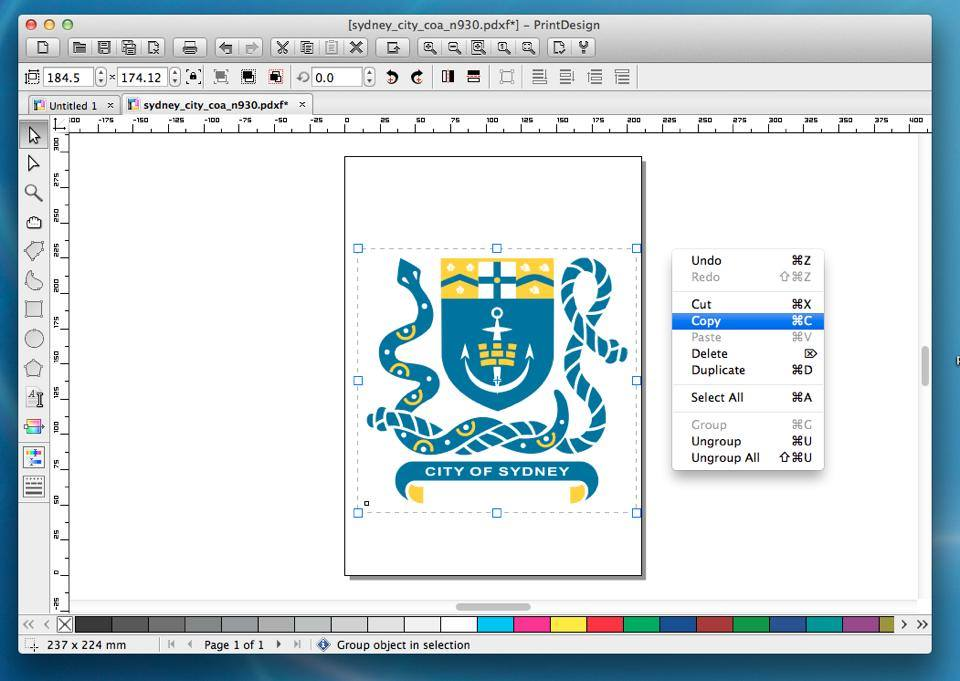This screenshot has width=960, height=681.
Task: Click the rotation angle field showing 0.0
Action: pos(337,77)
